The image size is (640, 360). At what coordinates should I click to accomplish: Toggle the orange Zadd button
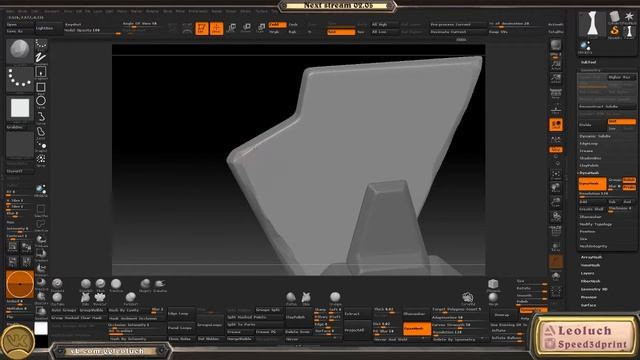(x=277, y=25)
